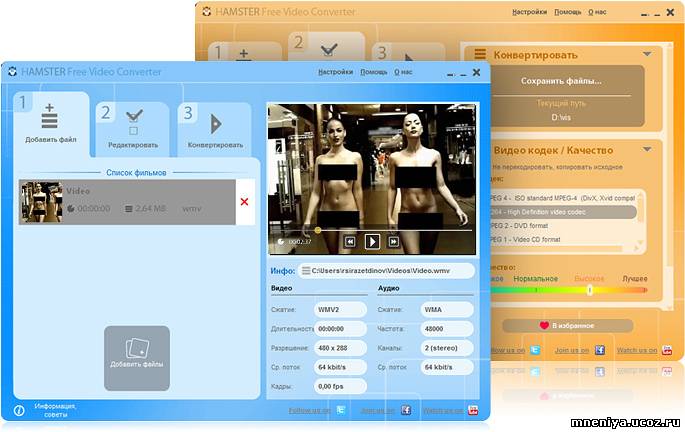This screenshot has width=685, height=432.
Task: Click the Follow us on link in the blue window
Action: point(309,411)
